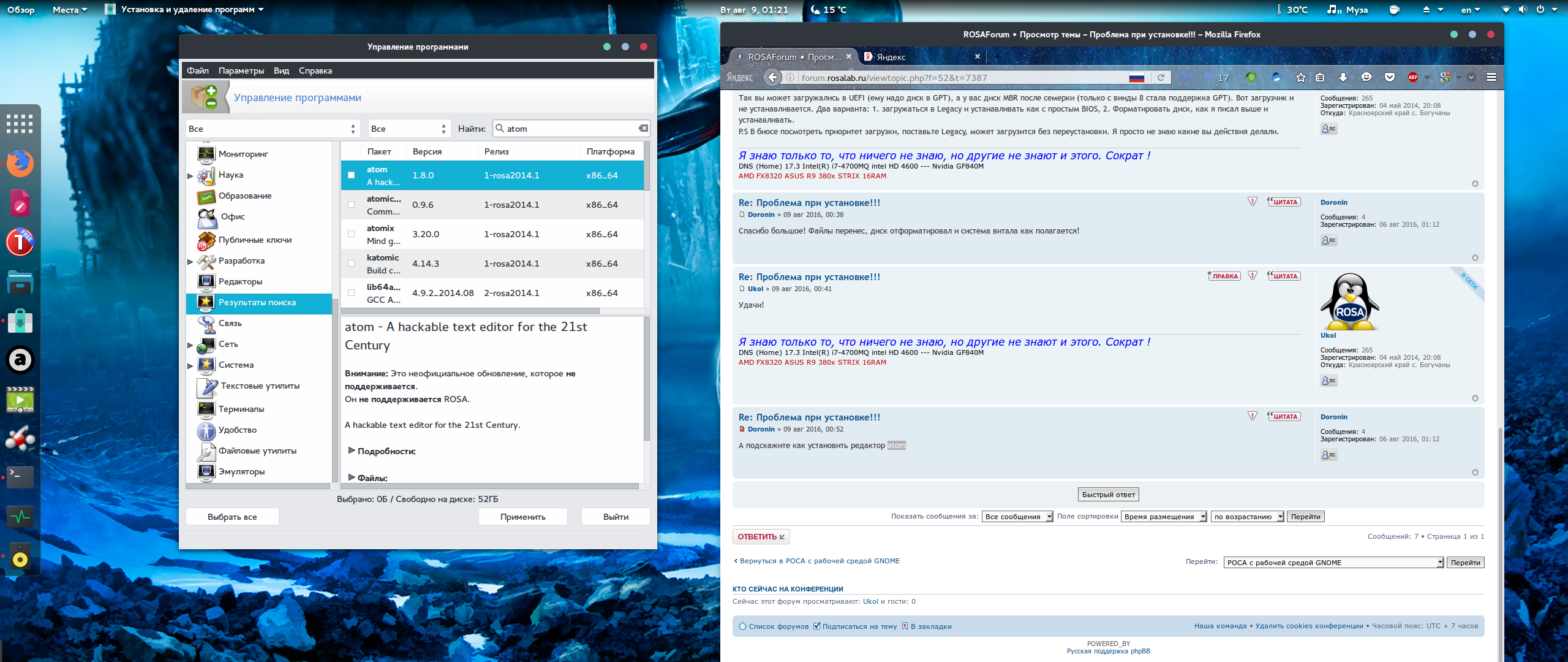
Task: Toggle the atomix package checkbox
Action: click(x=352, y=234)
